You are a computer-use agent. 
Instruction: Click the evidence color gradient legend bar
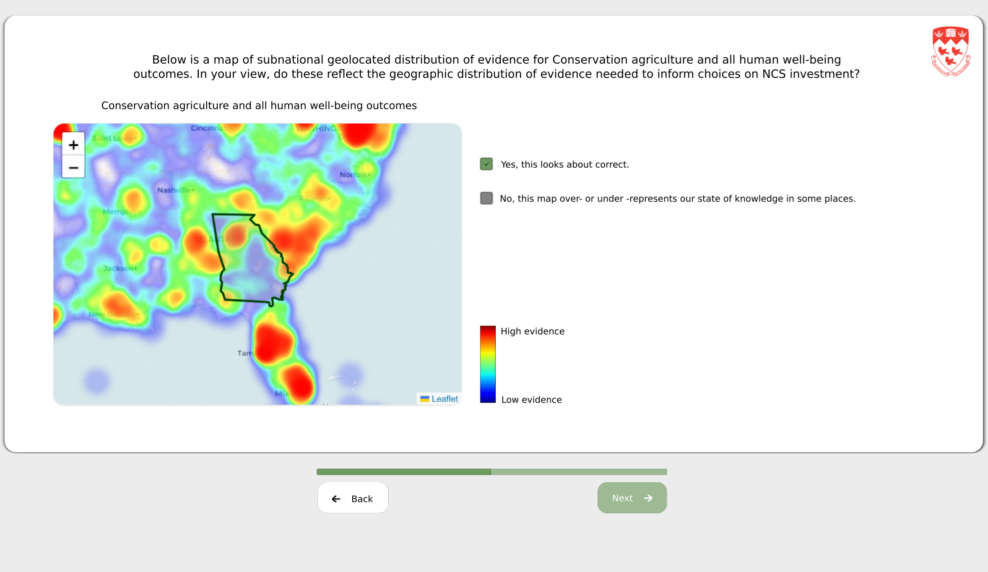click(x=488, y=364)
